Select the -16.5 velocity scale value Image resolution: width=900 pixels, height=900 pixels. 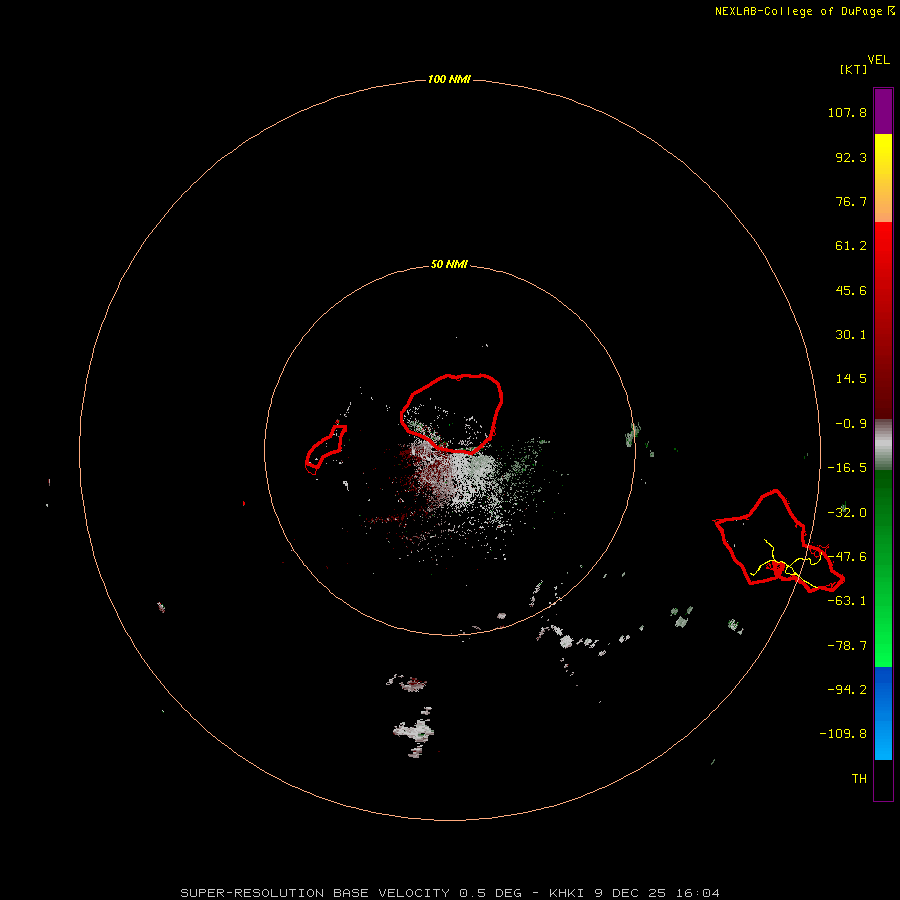(847, 468)
